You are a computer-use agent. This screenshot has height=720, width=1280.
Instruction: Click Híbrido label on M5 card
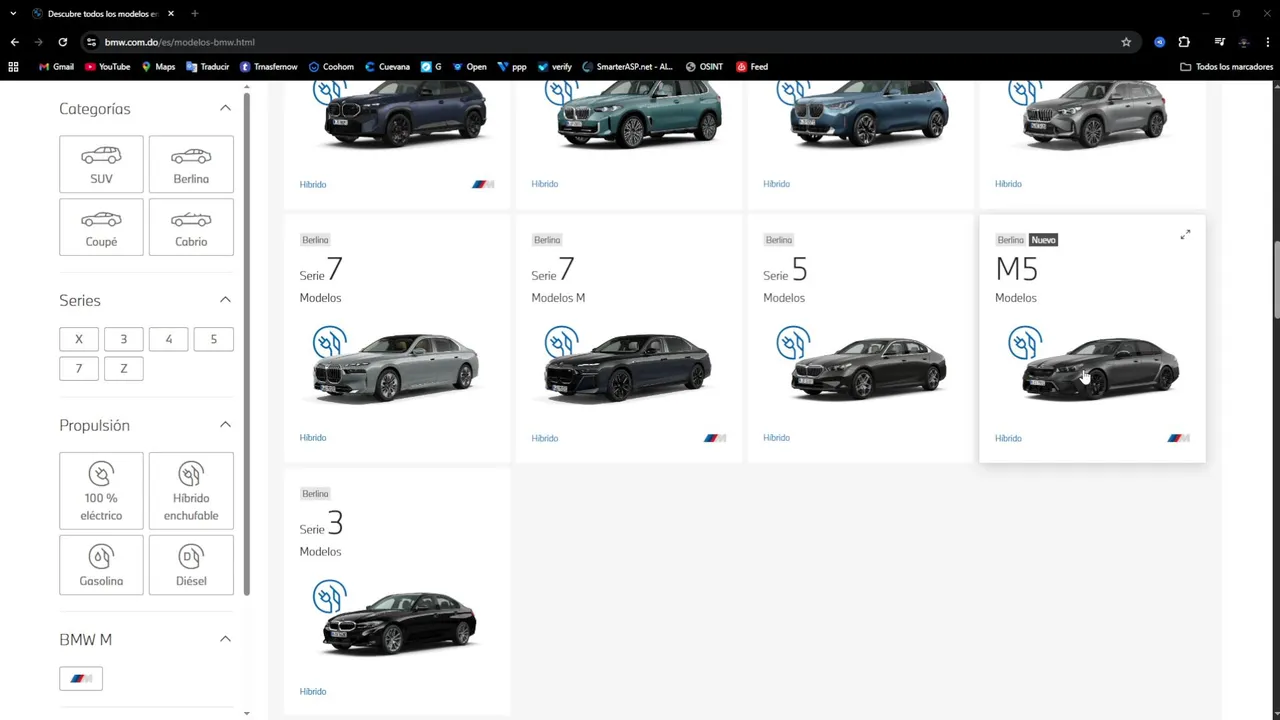tap(1008, 438)
